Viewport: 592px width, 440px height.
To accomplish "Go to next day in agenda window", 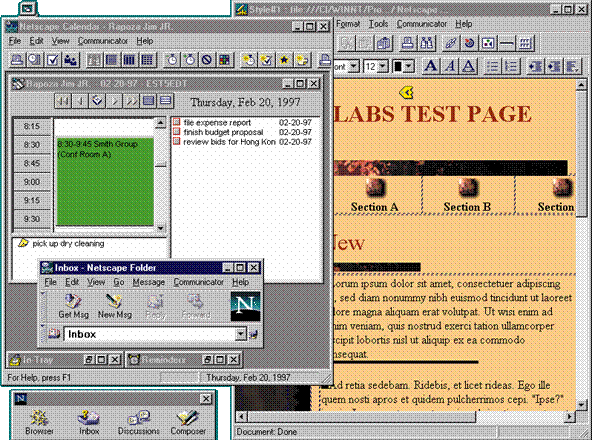I will click(114, 101).
